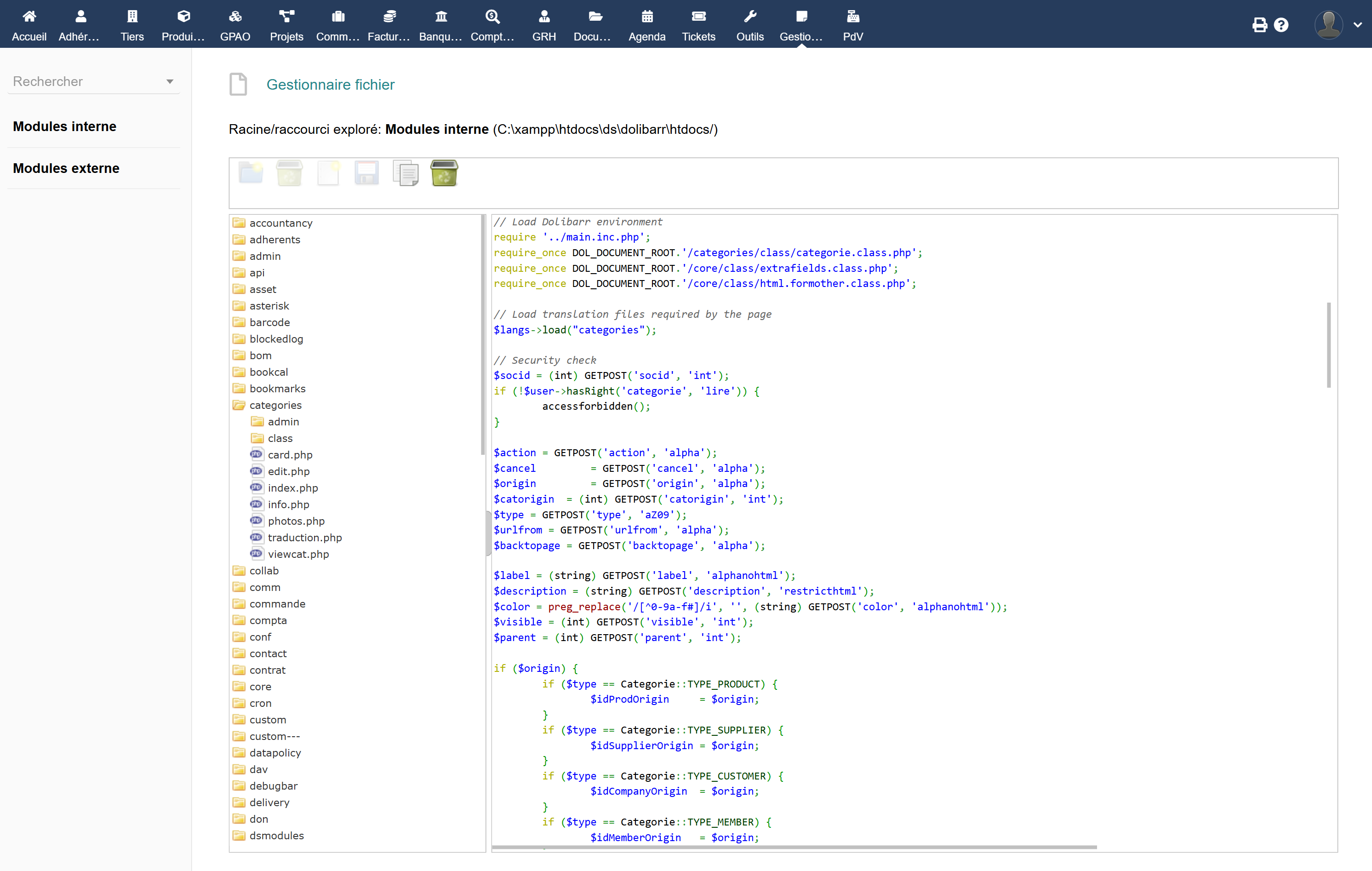Click the green trash delete icon

pos(444,173)
